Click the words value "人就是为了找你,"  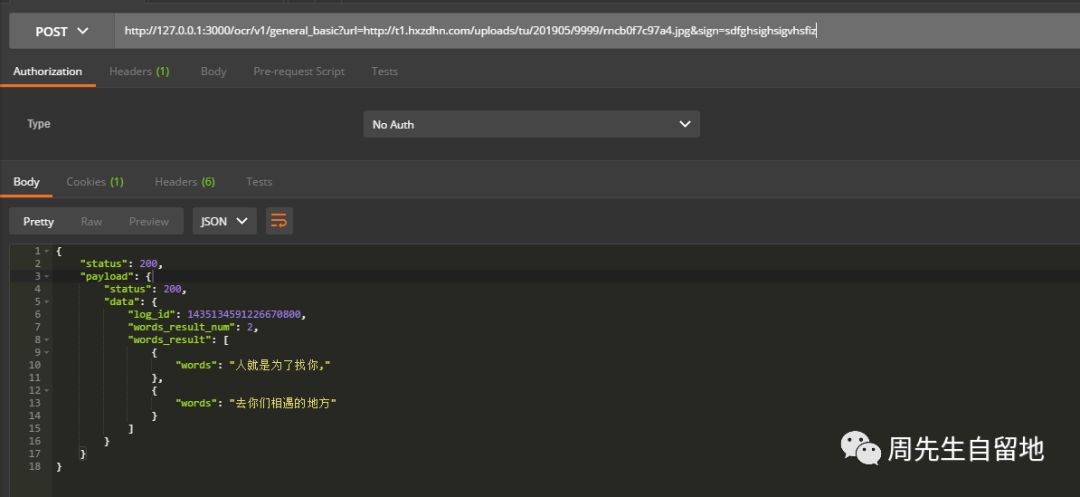(280, 365)
